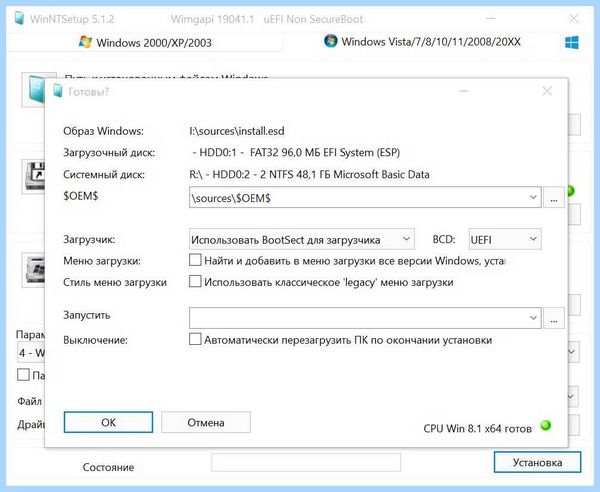Viewport: 600px width, 492px height.
Task: Expand the edition dropdown in main window
Action: [572, 352]
